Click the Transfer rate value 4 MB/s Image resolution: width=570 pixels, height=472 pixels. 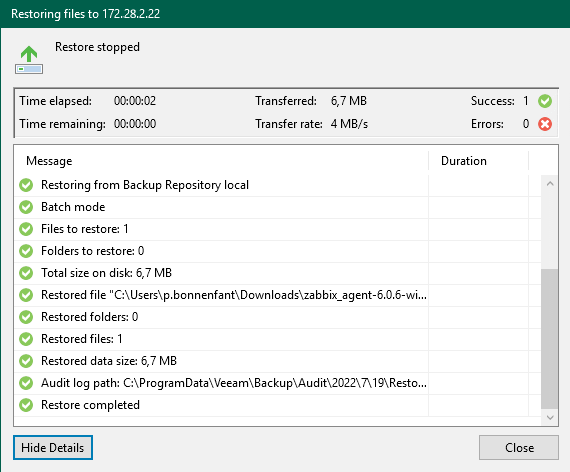(349, 124)
